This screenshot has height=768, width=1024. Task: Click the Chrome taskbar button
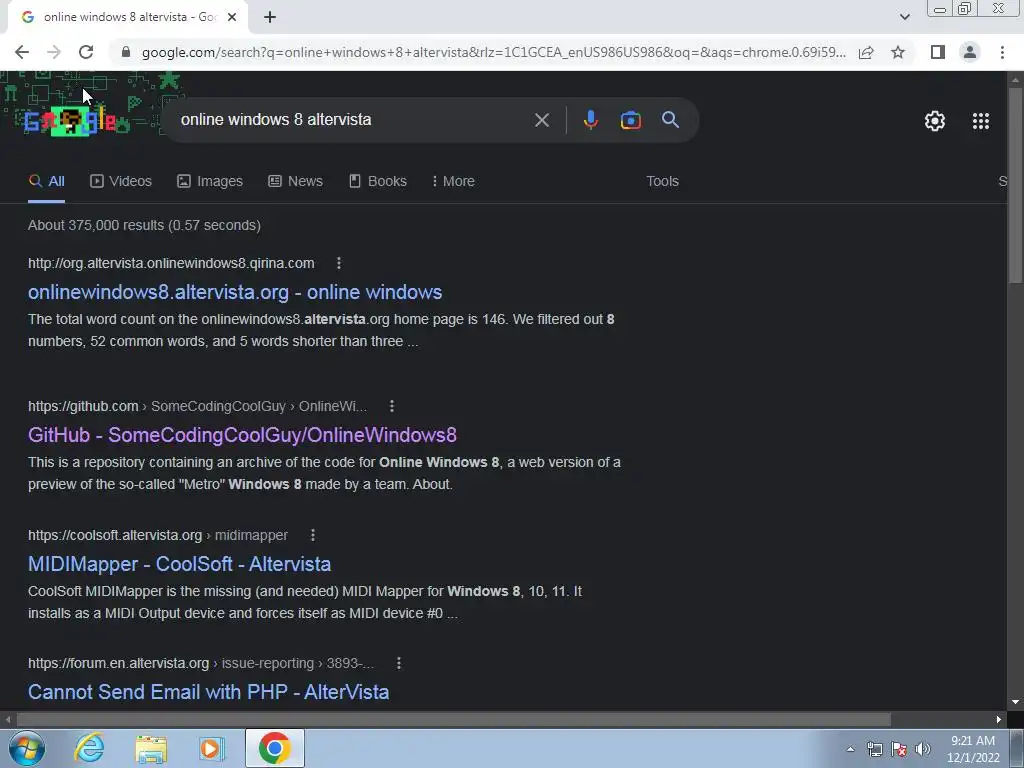[x=274, y=748]
